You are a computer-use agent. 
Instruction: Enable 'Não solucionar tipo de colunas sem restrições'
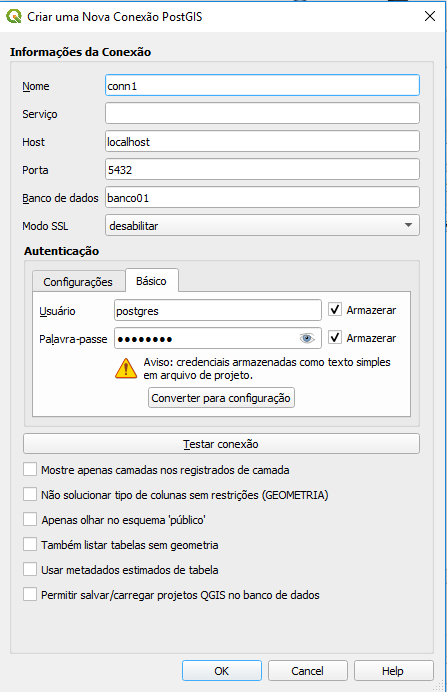pyautogui.click(x=30, y=494)
